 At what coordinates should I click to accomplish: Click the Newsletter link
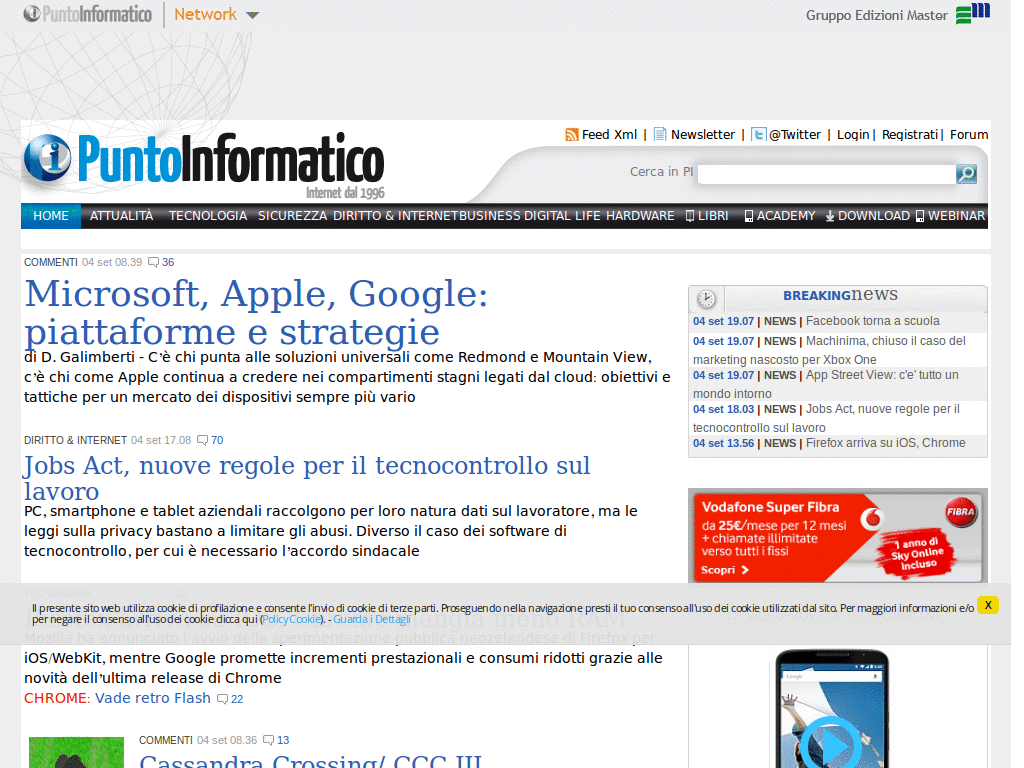tap(703, 135)
